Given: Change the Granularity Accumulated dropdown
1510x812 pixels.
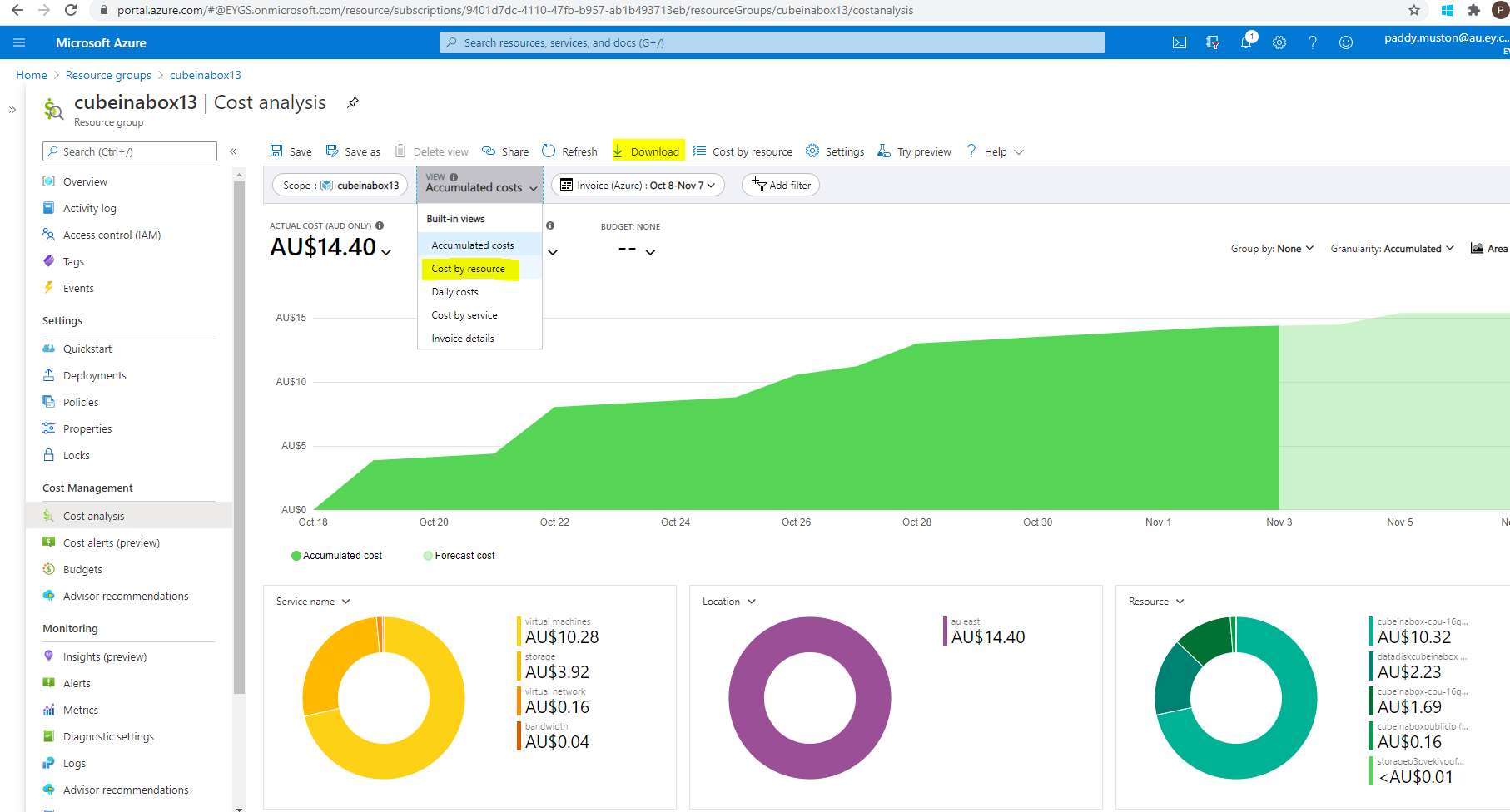Looking at the screenshot, I should 1392,249.
